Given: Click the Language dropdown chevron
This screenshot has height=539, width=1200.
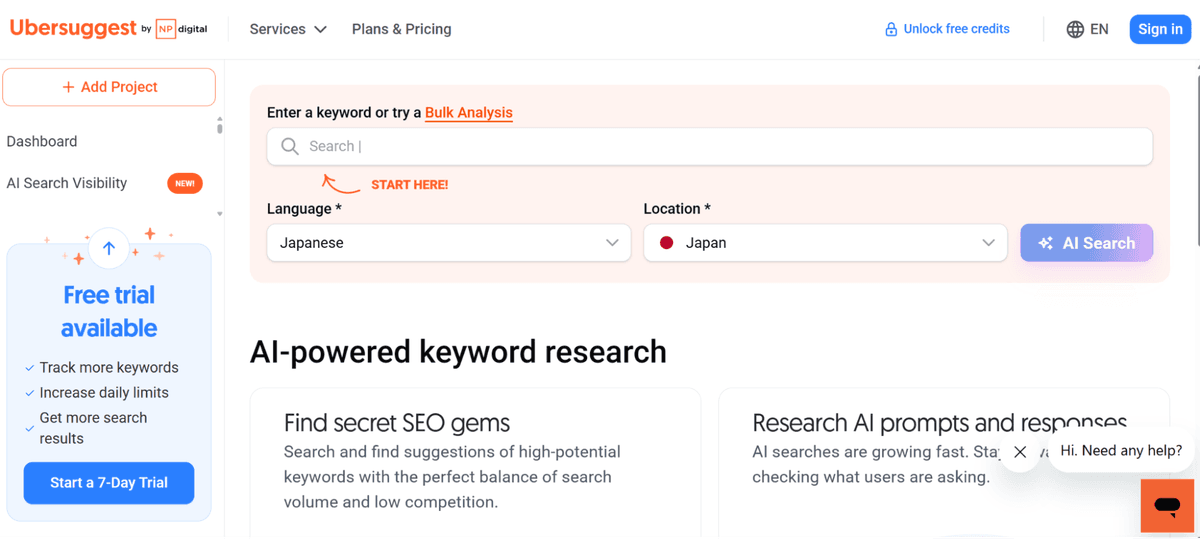Looking at the screenshot, I should (612, 243).
